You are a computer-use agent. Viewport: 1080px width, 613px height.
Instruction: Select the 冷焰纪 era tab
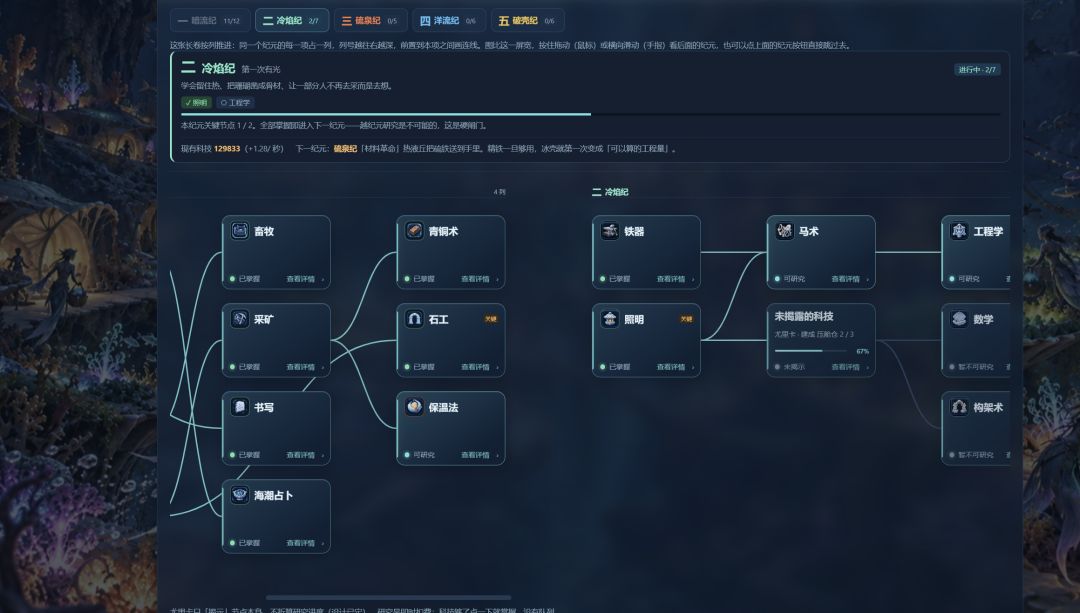291,21
